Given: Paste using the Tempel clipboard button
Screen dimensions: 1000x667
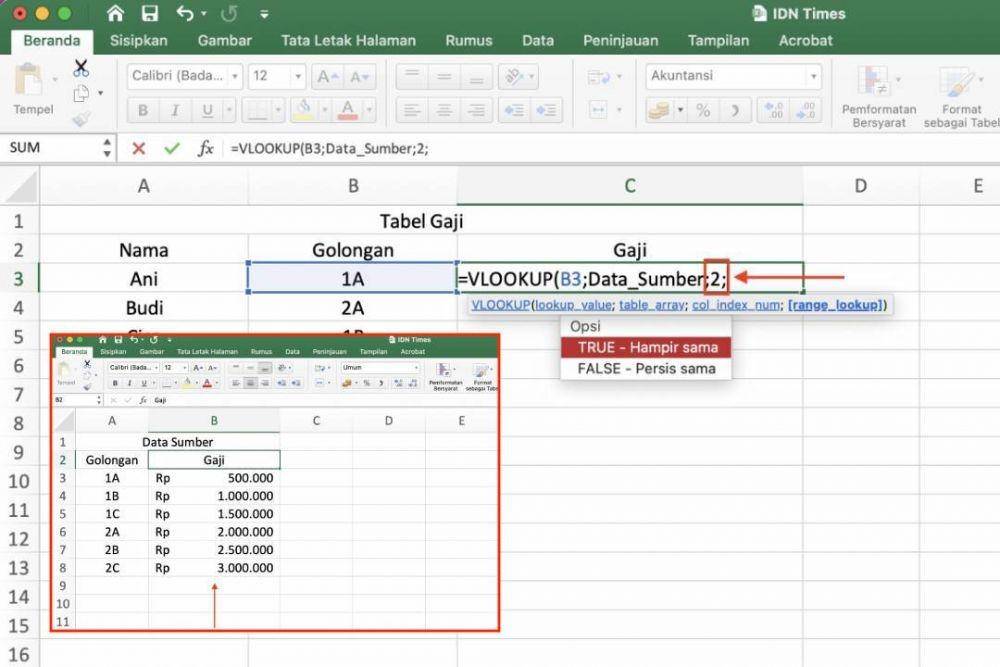Looking at the screenshot, I should point(33,89).
